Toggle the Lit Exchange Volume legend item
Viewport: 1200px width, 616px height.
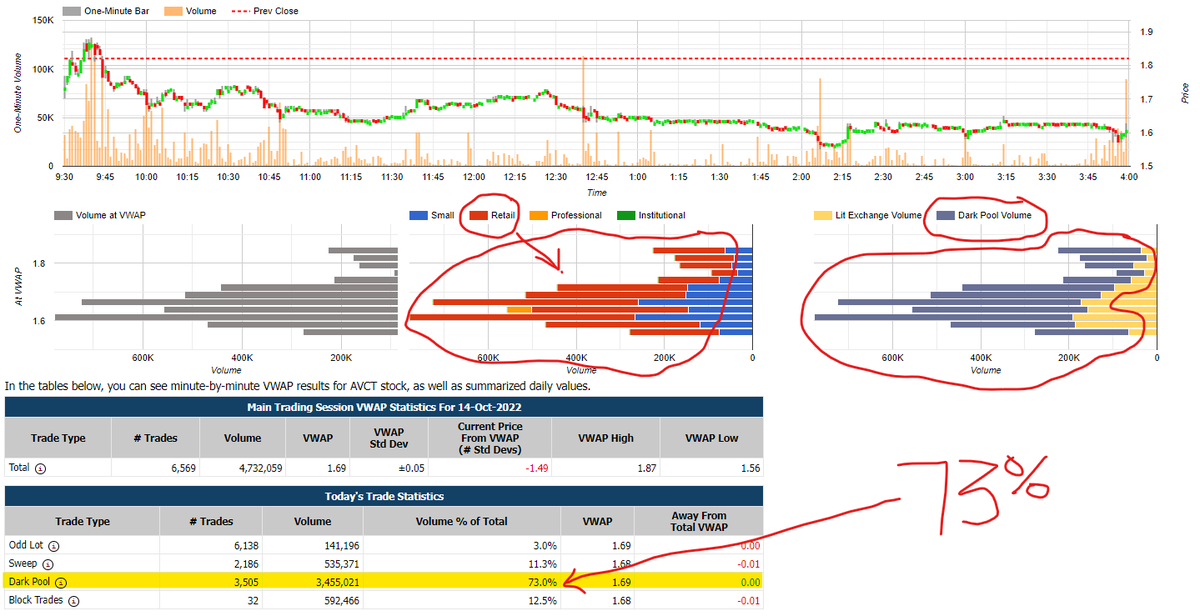(869, 215)
